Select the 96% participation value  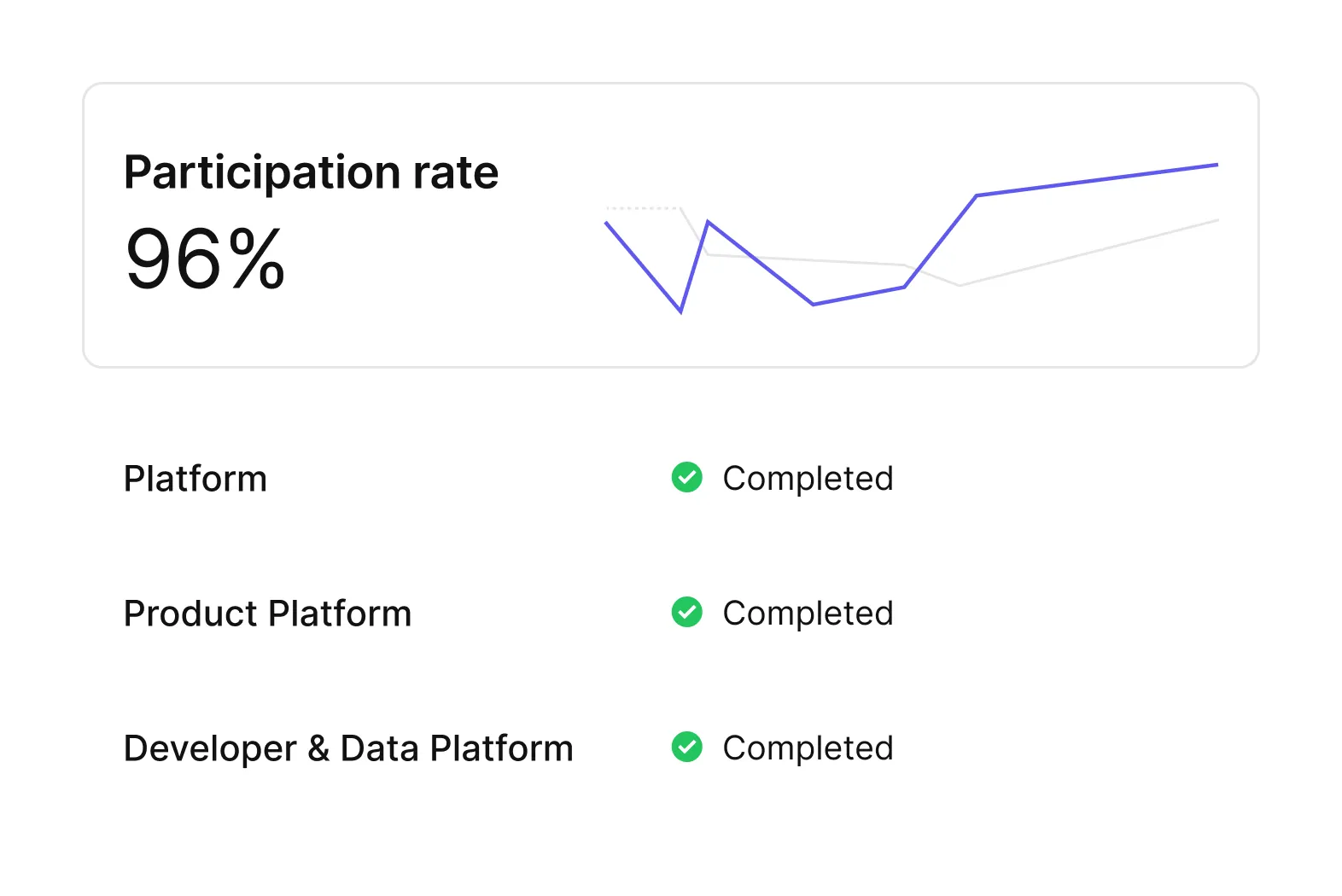[205, 259]
